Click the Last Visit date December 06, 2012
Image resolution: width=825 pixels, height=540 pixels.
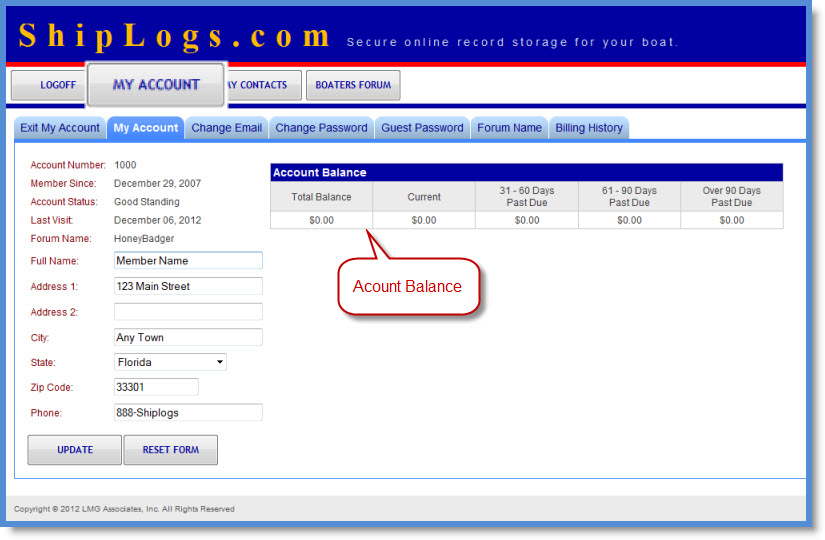point(157,221)
